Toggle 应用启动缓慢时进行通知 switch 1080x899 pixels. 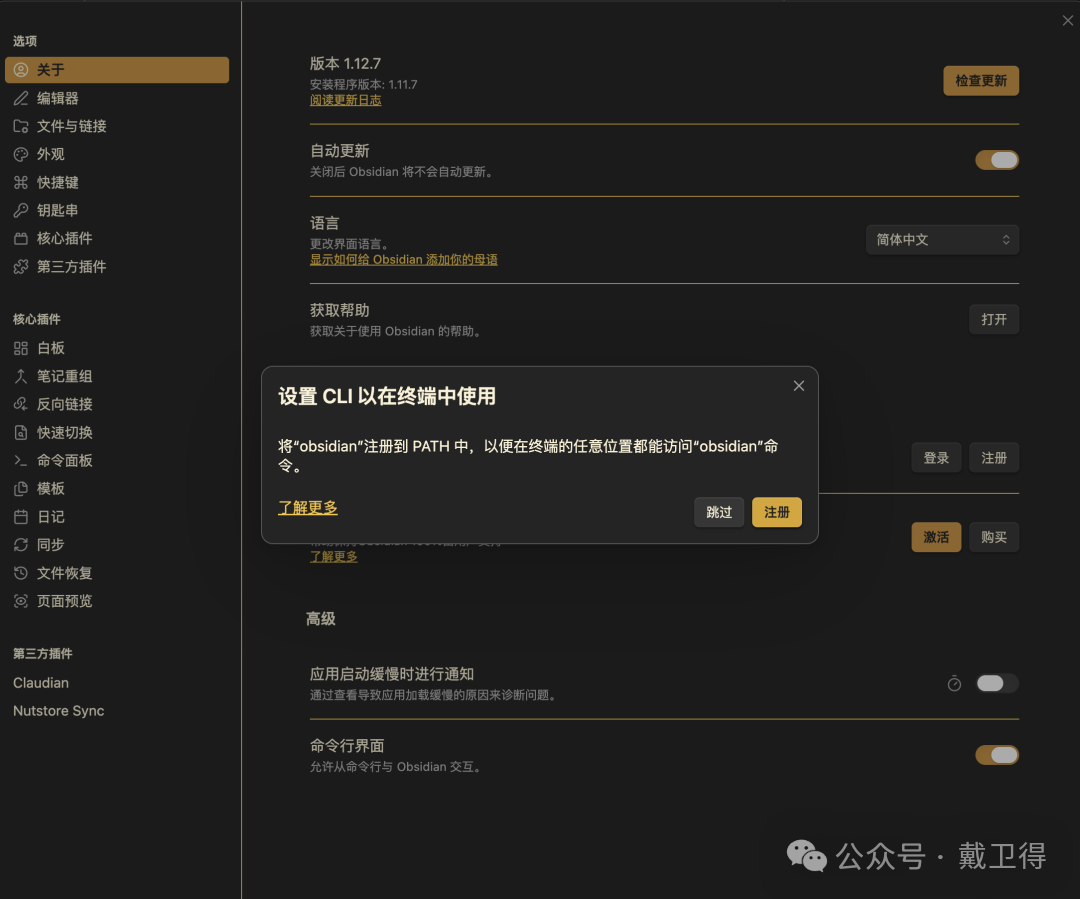(997, 683)
